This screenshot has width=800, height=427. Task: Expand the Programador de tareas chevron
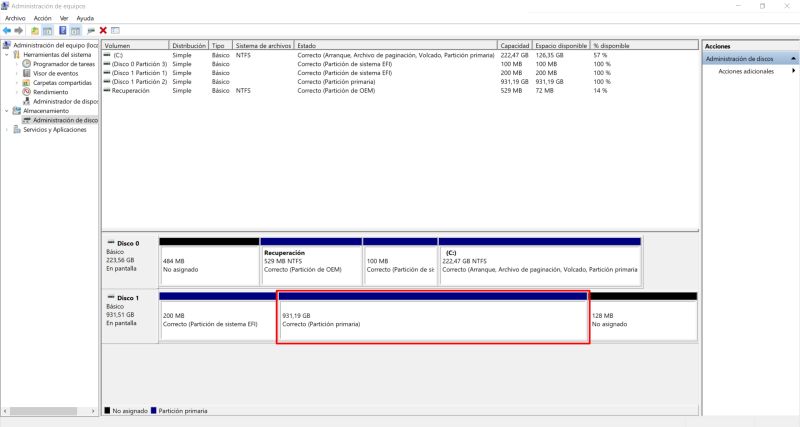pyautogui.click(x=17, y=64)
